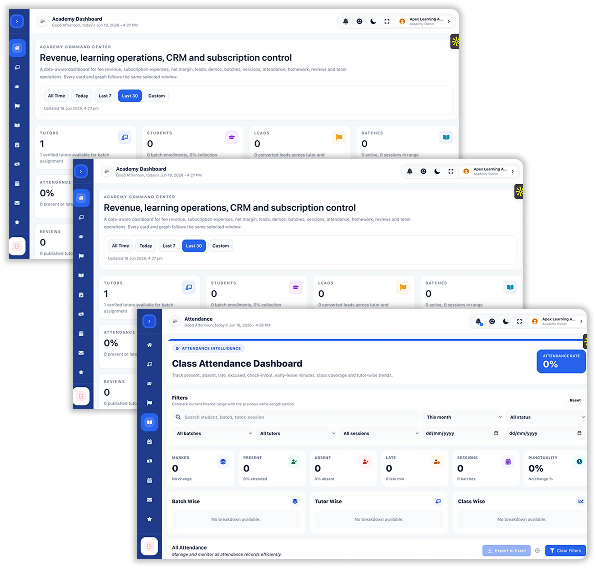This screenshot has height=568, width=596.
Task: Open the envelope icon in Attendance window sidebar
Action: [149, 500]
